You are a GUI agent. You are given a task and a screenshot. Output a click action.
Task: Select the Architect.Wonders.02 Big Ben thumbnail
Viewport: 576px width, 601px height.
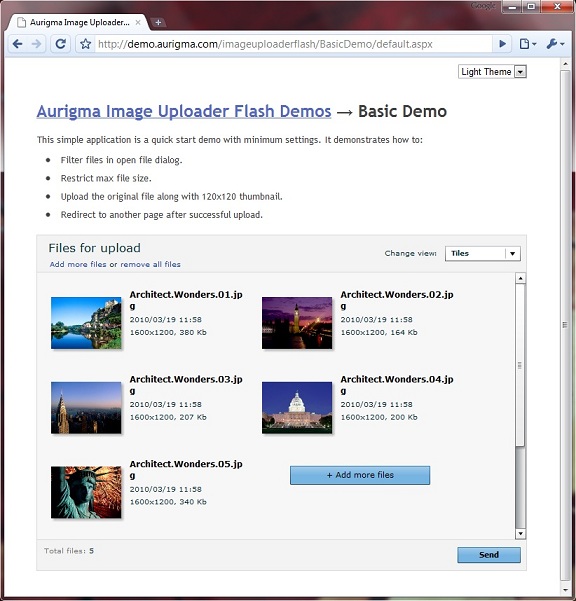[x=297, y=323]
